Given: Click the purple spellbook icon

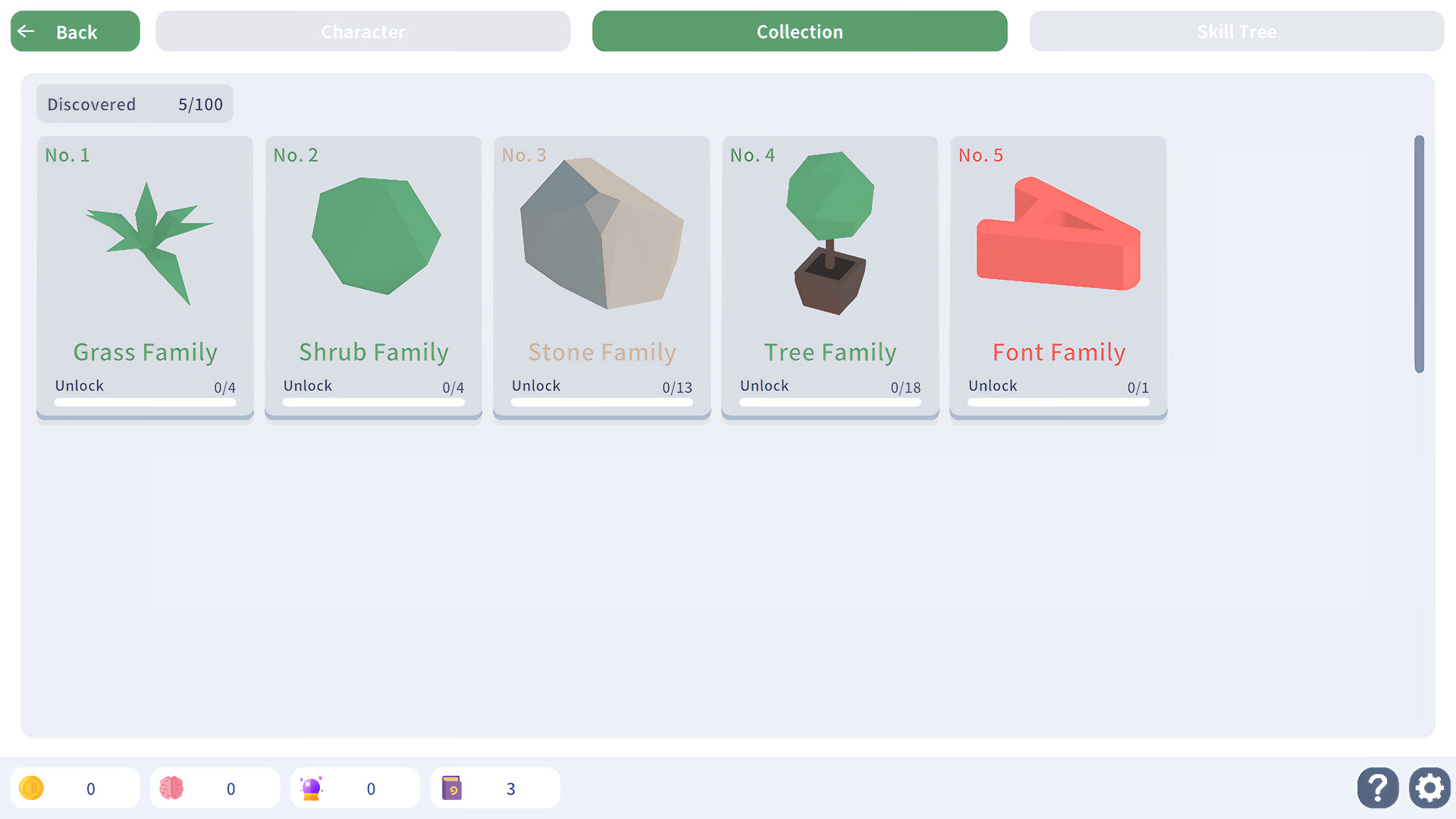Looking at the screenshot, I should (452, 789).
